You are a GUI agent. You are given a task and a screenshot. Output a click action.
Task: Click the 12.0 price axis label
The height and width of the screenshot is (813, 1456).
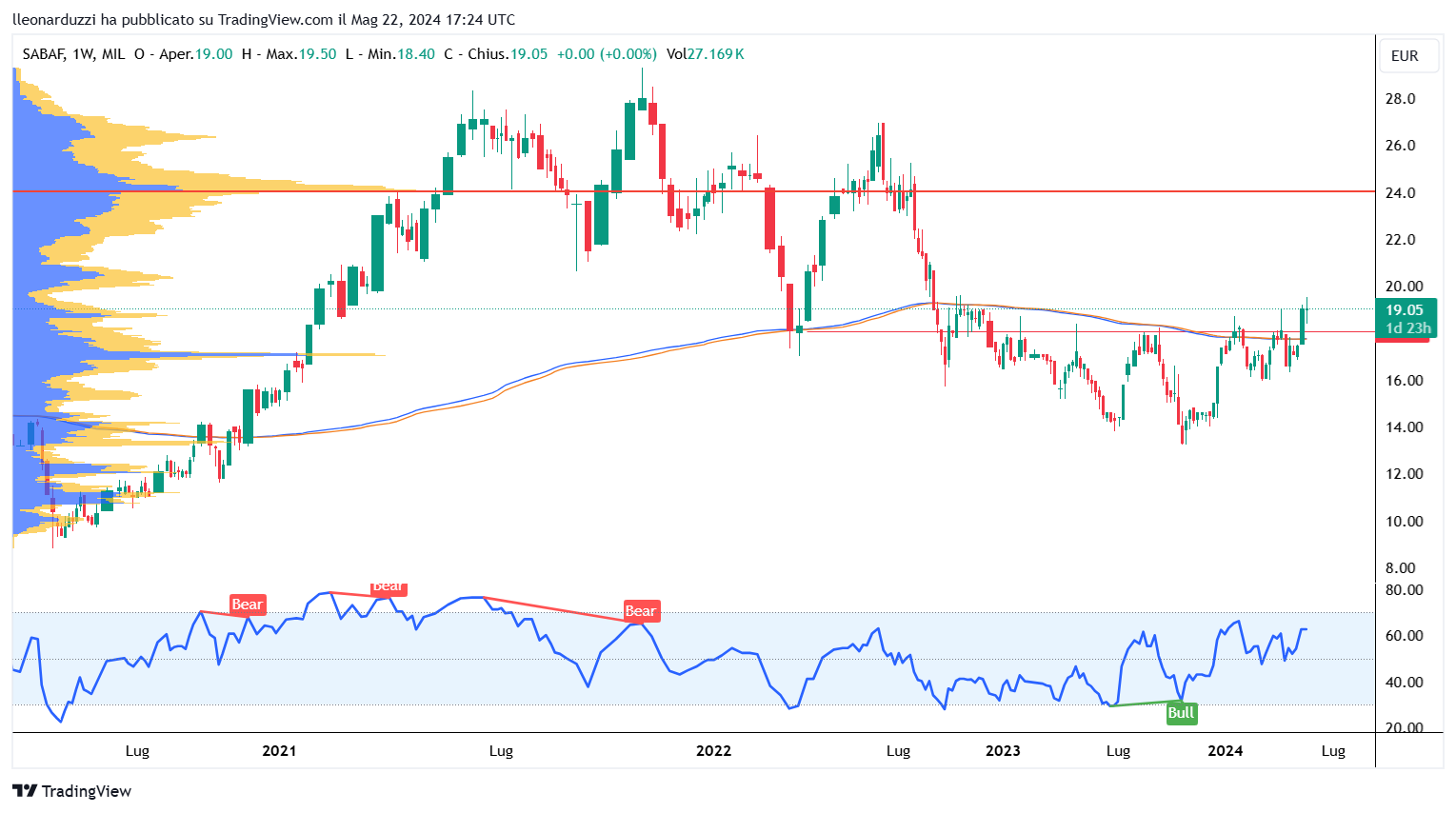click(1405, 474)
